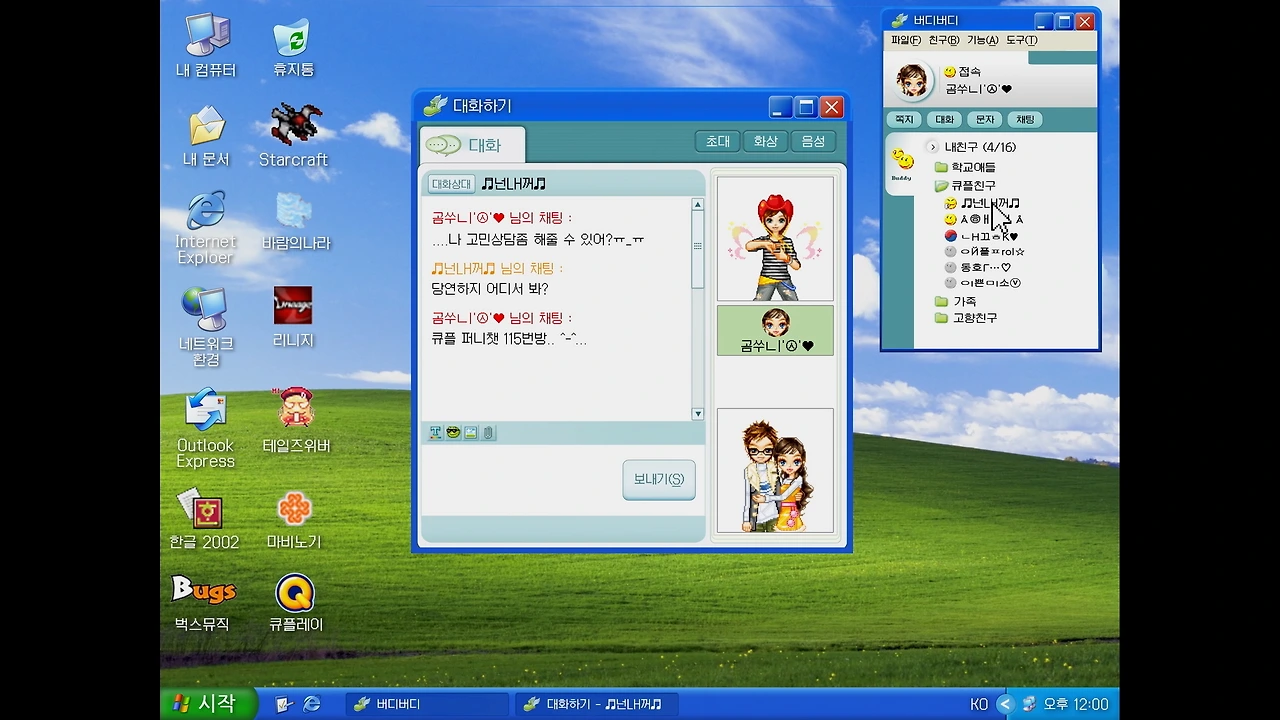Image resolution: width=1280 pixels, height=720 pixels.
Task: Click the 초대 invite button
Action: pos(718,142)
